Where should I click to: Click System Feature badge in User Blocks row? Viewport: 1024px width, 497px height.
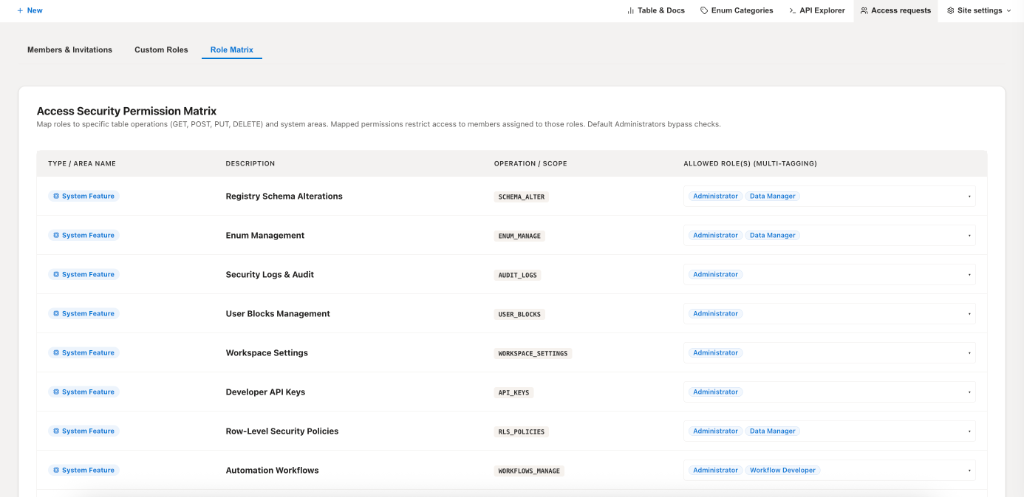coord(84,313)
